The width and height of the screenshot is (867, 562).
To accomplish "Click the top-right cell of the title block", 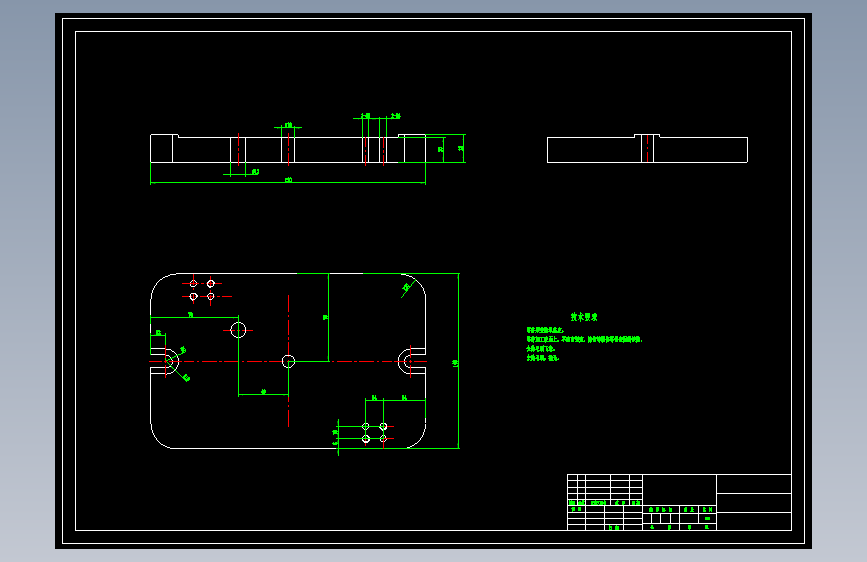I will (754, 484).
